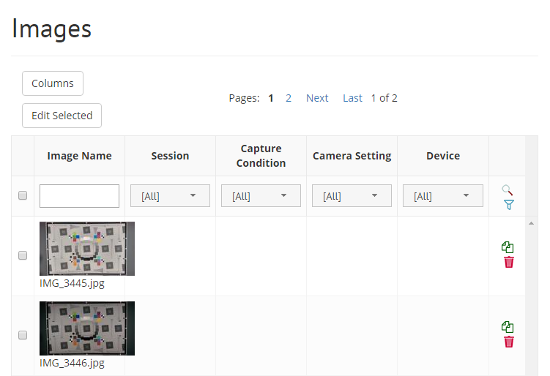550x376 pixels.
Task: Click the Columns button
Action: coord(53,83)
